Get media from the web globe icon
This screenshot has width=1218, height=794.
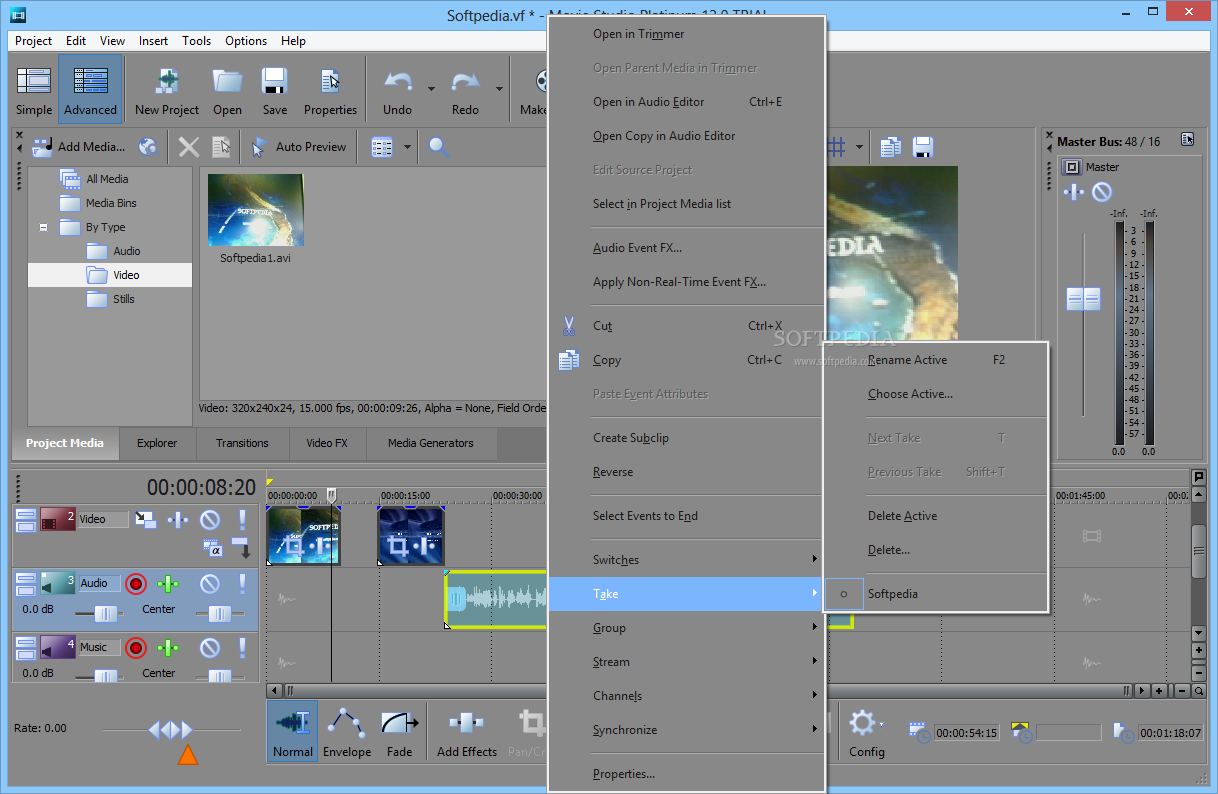(148, 147)
